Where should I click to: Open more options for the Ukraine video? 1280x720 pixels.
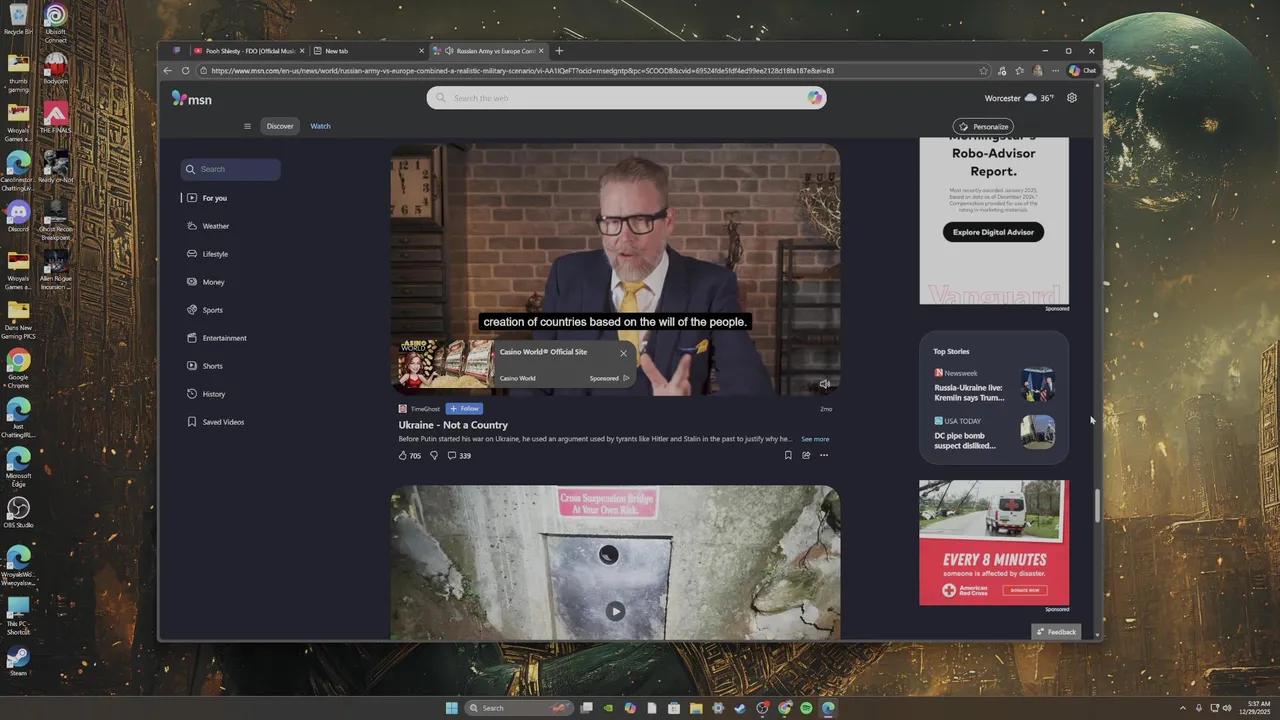[824, 455]
